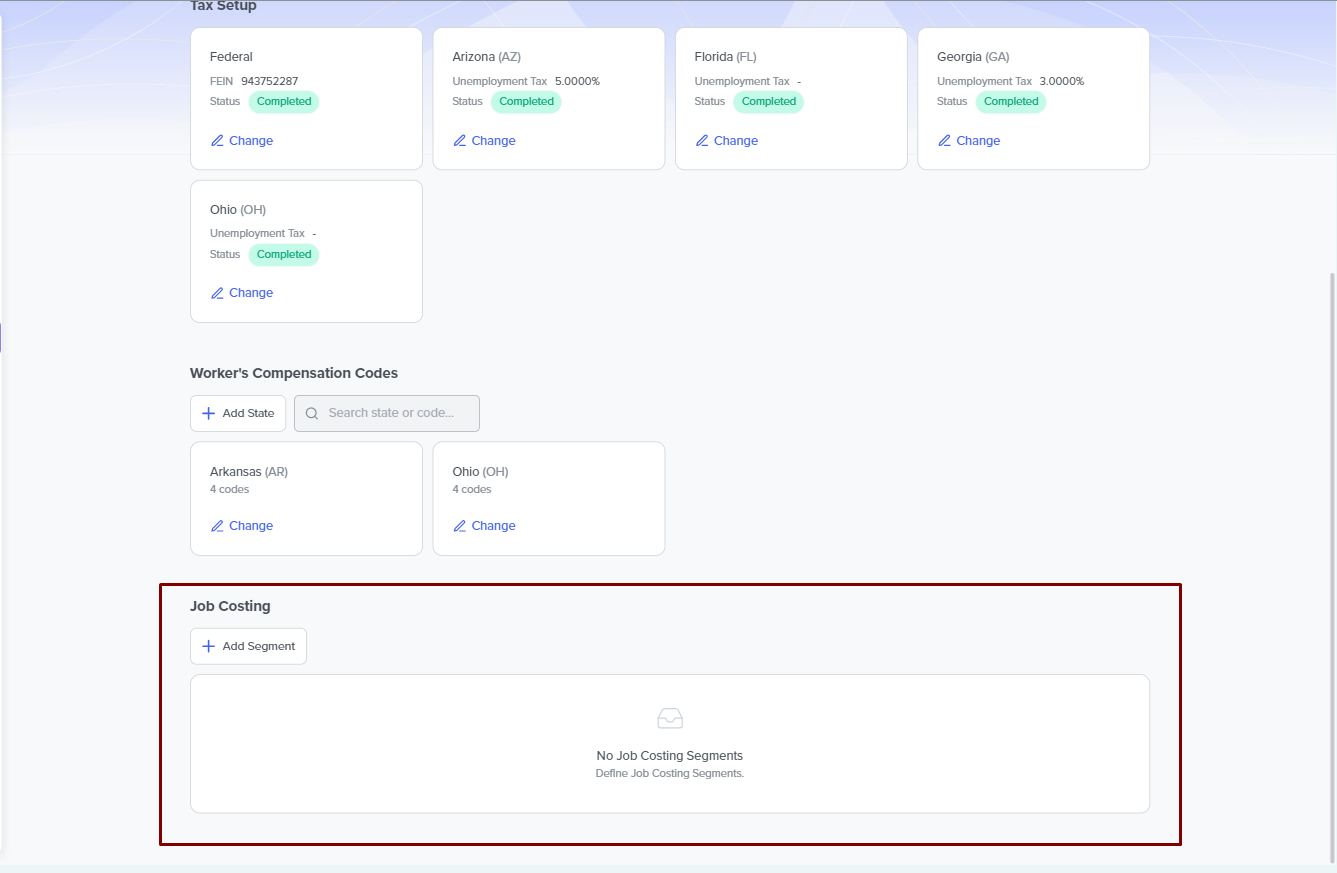Click No Job Costing Segments message
This screenshot has height=873, width=1337.
click(x=670, y=756)
